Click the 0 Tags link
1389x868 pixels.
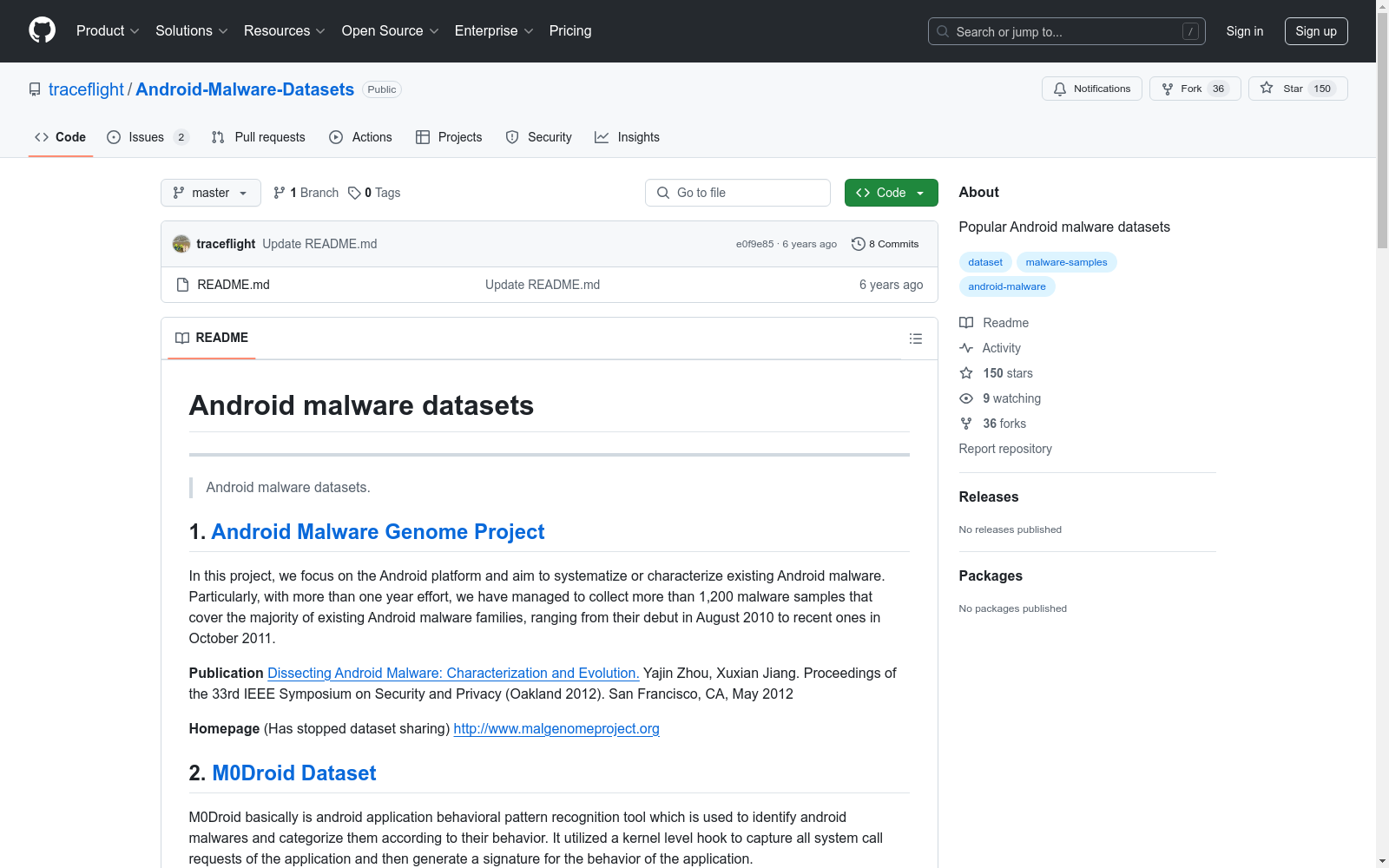tap(374, 193)
